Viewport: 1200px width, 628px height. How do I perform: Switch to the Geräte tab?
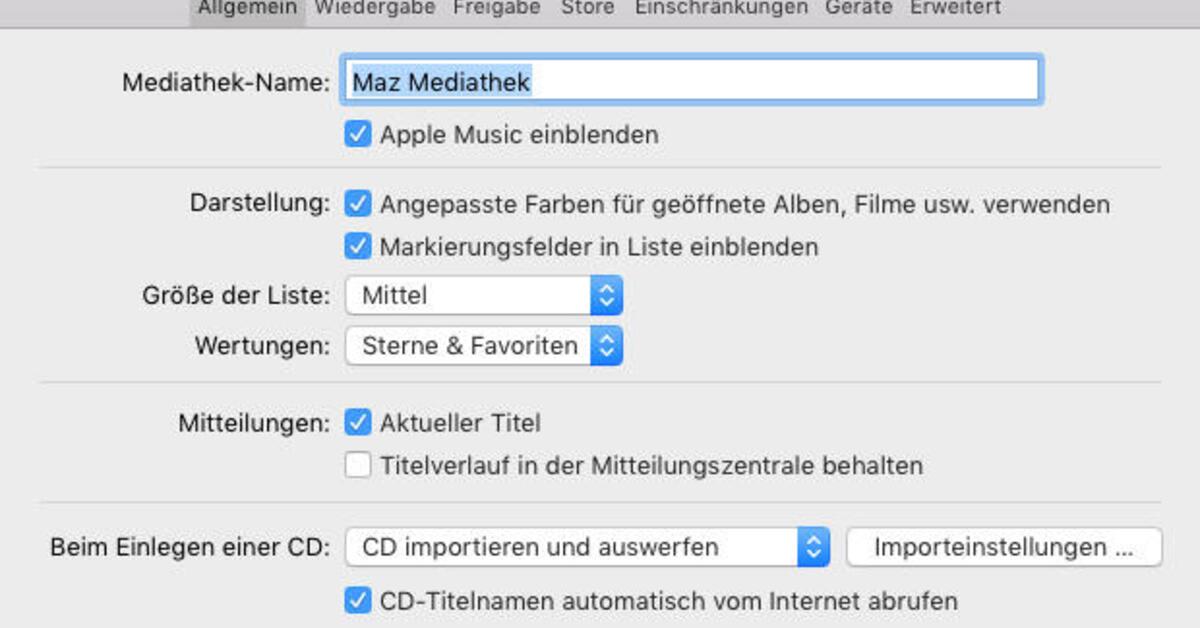(858, 8)
